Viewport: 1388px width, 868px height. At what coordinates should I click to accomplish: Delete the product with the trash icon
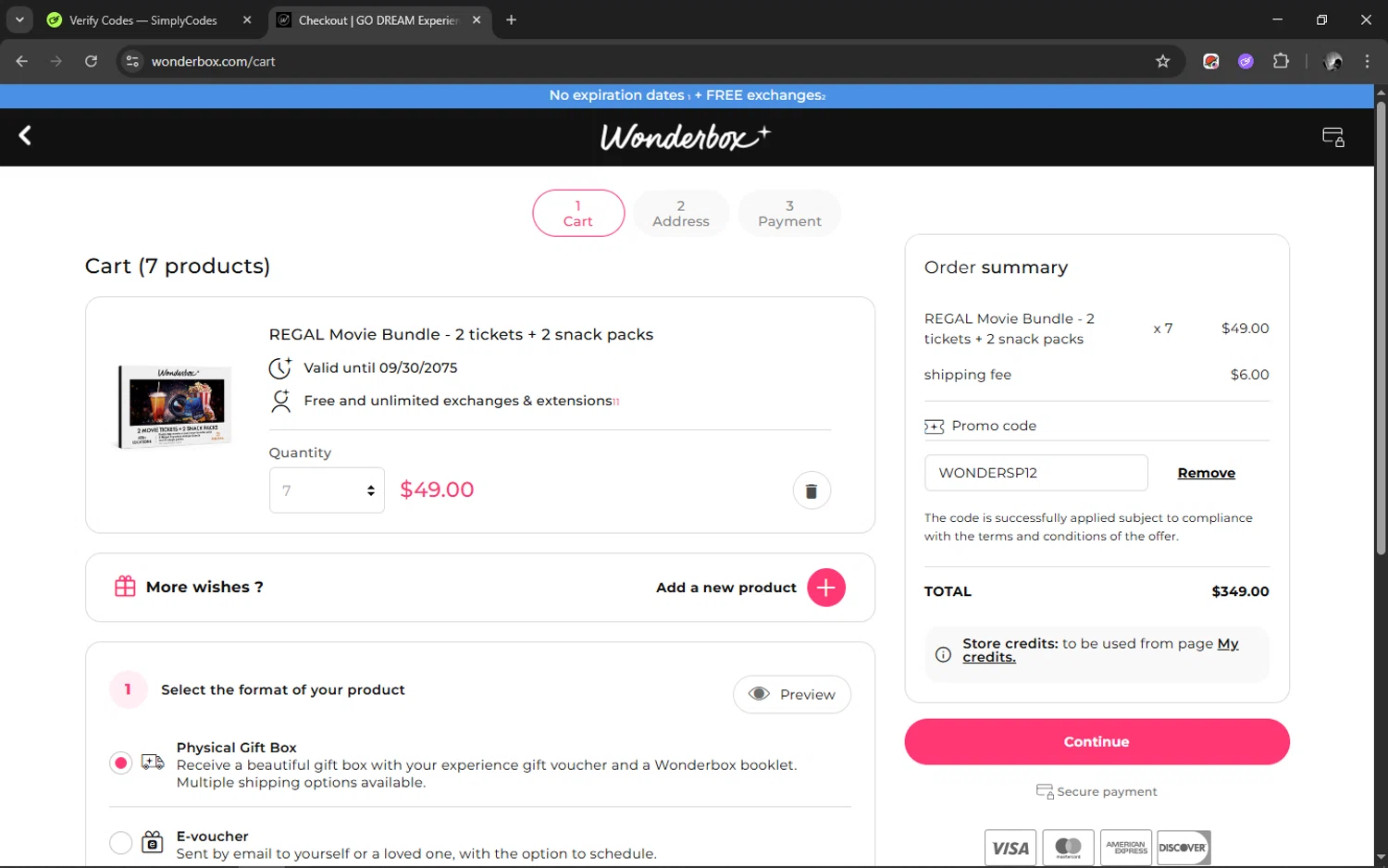click(x=812, y=490)
